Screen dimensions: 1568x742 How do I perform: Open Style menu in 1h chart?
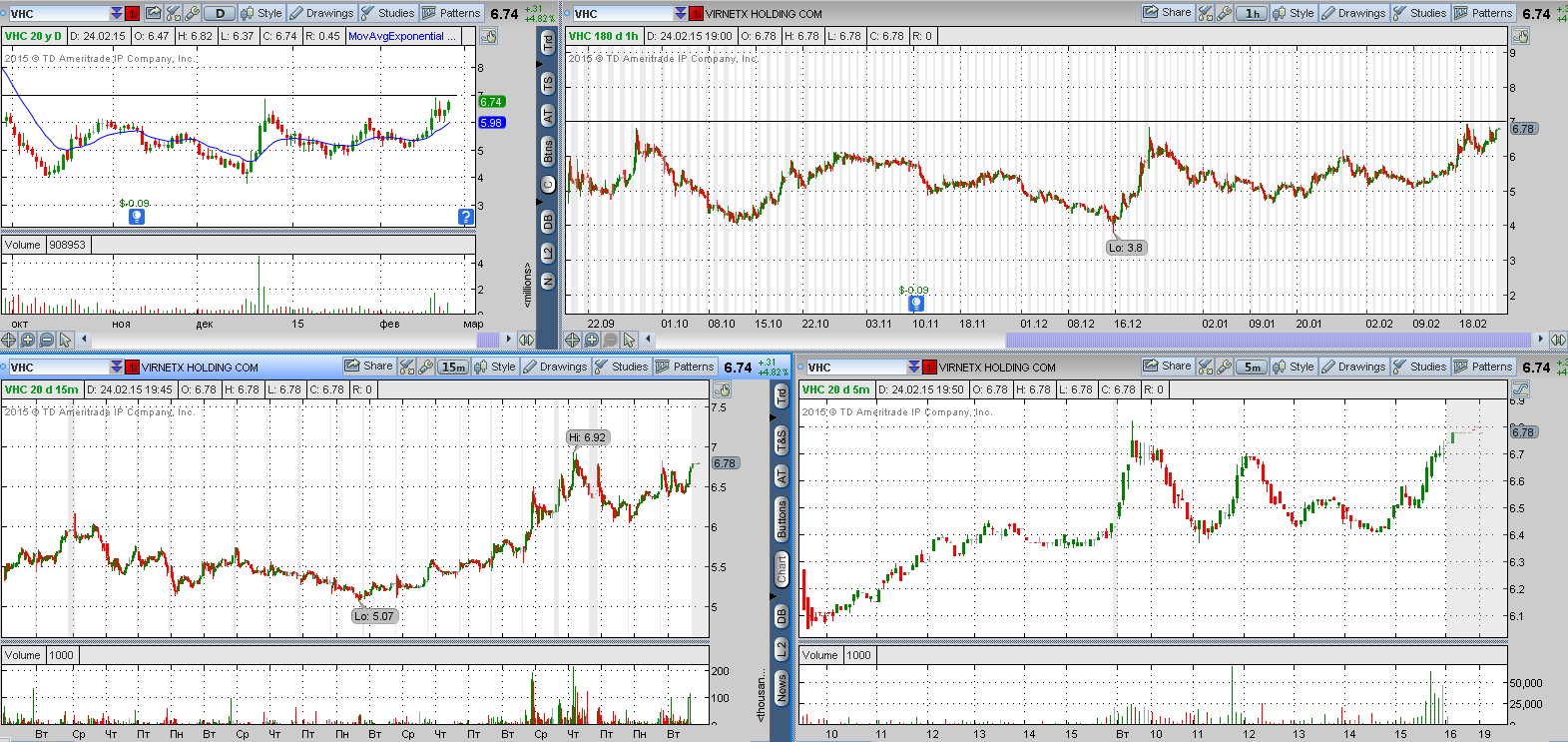click(1294, 13)
